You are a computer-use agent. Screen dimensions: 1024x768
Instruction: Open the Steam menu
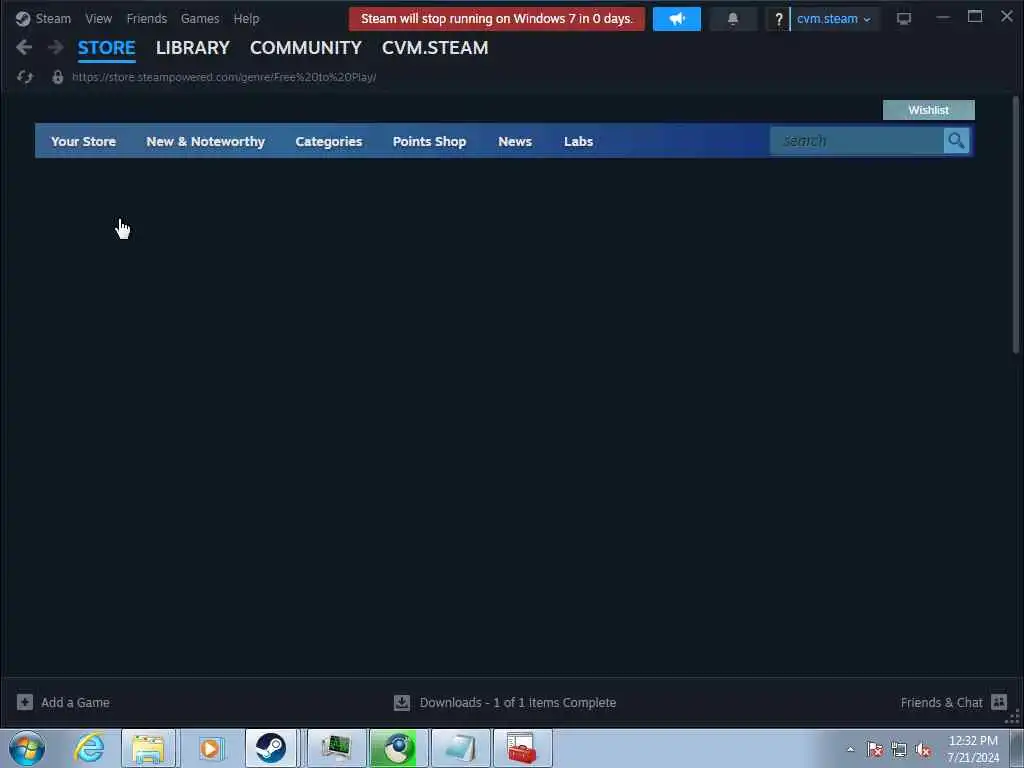click(x=53, y=19)
